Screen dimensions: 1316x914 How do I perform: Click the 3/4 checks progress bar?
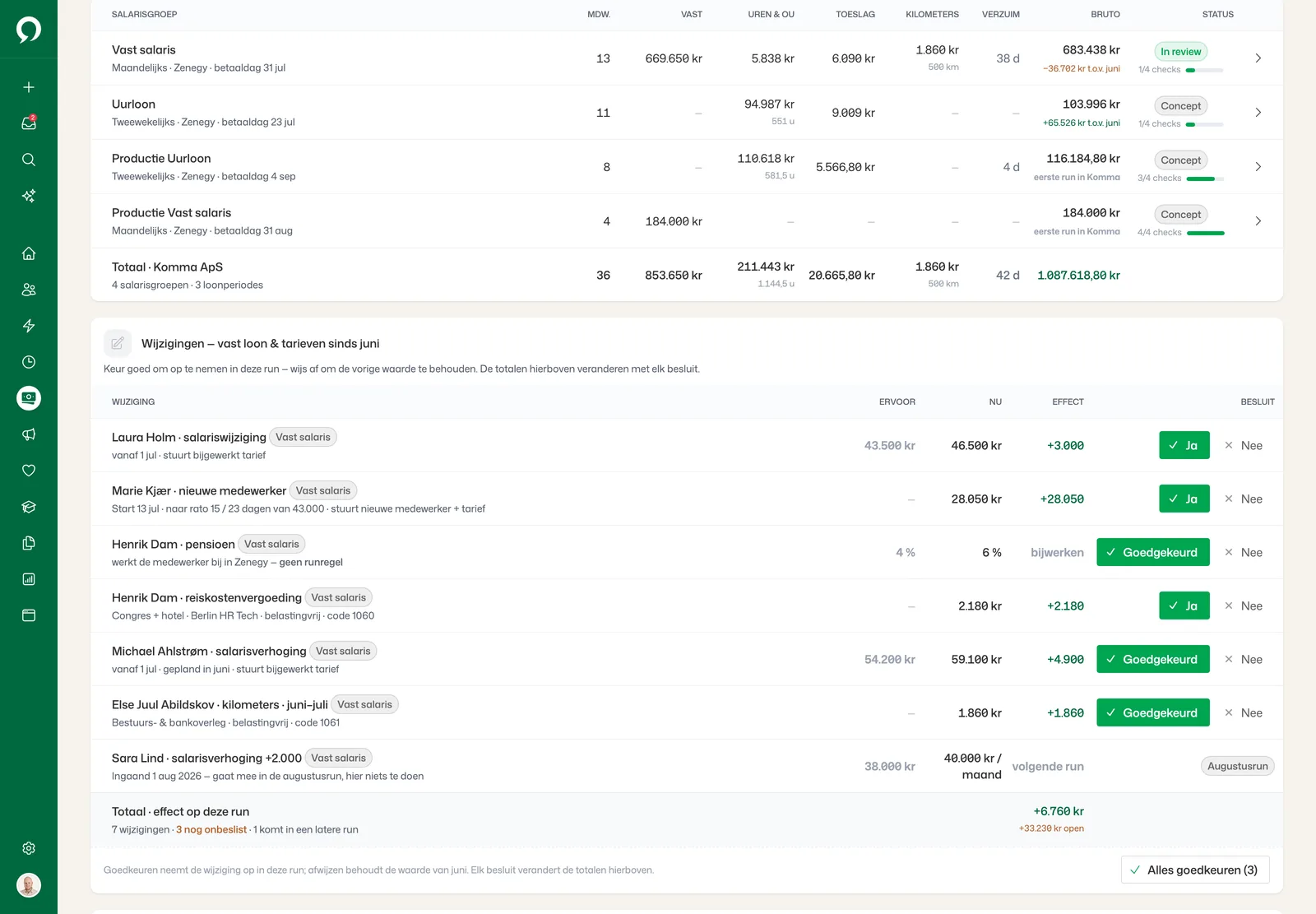pyautogui.click(x=1205, y=179)
